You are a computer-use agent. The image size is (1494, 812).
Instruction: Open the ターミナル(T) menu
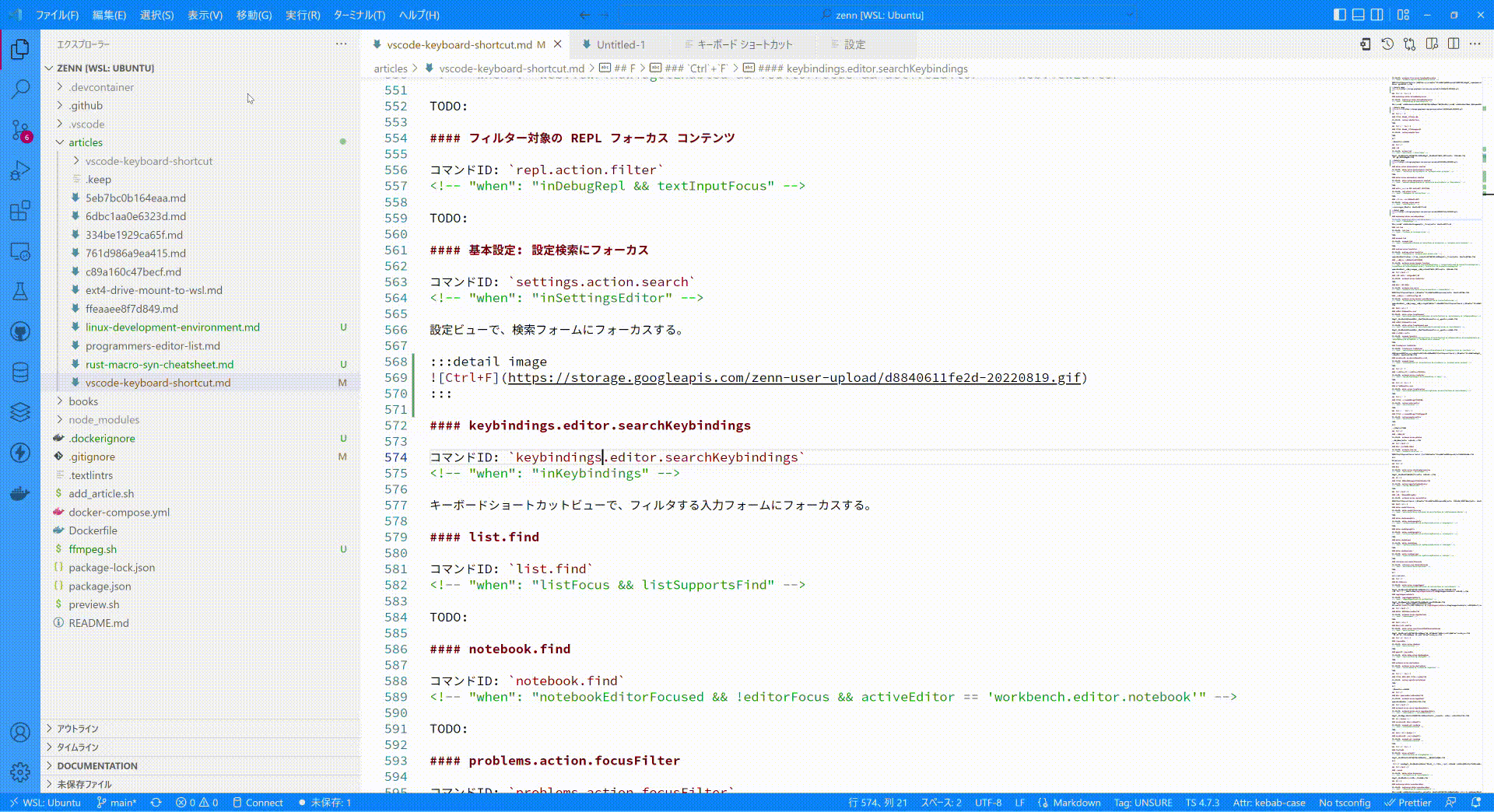click(x=359, y=15)
